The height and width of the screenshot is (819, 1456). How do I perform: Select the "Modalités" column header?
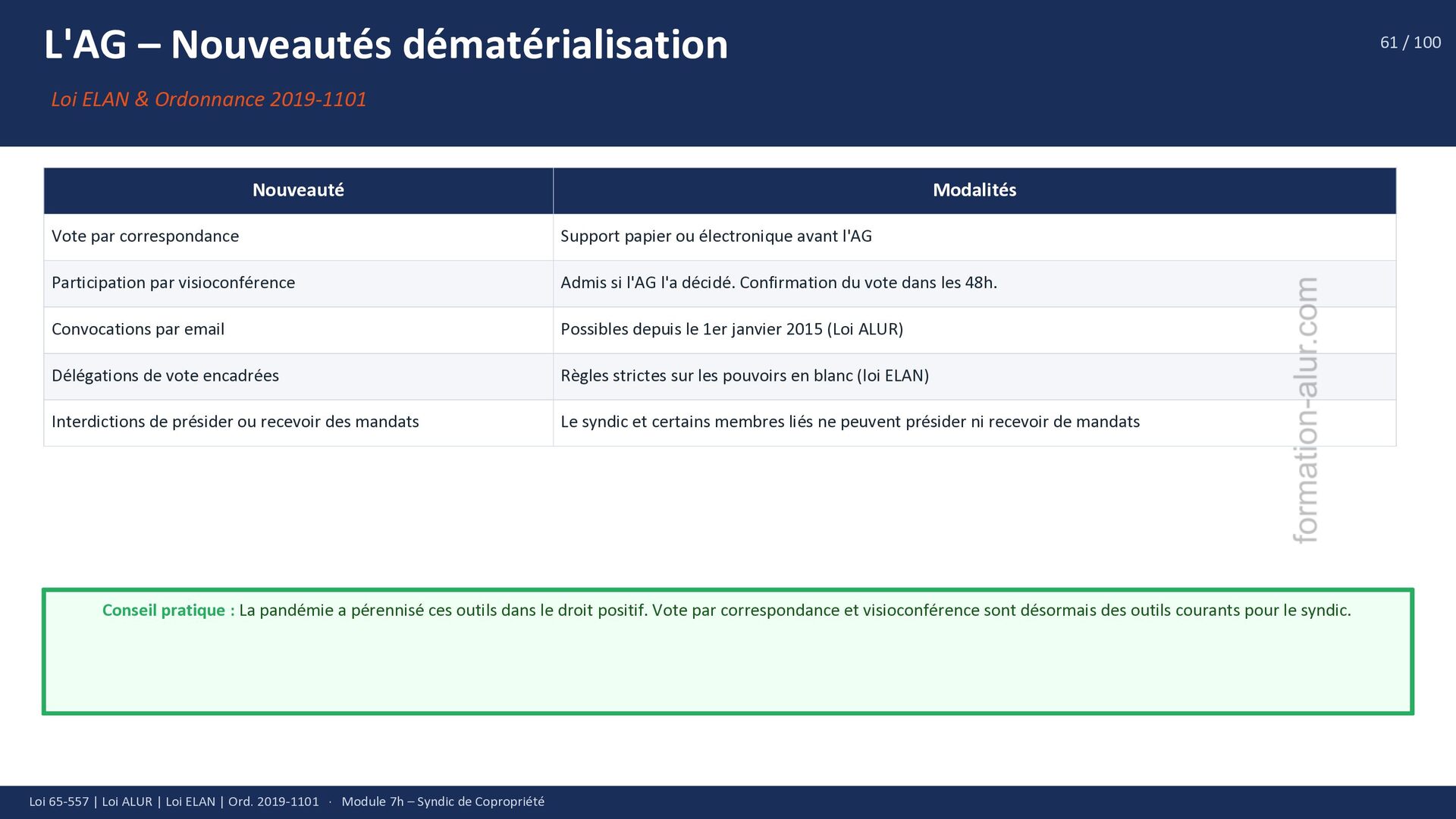974,190
